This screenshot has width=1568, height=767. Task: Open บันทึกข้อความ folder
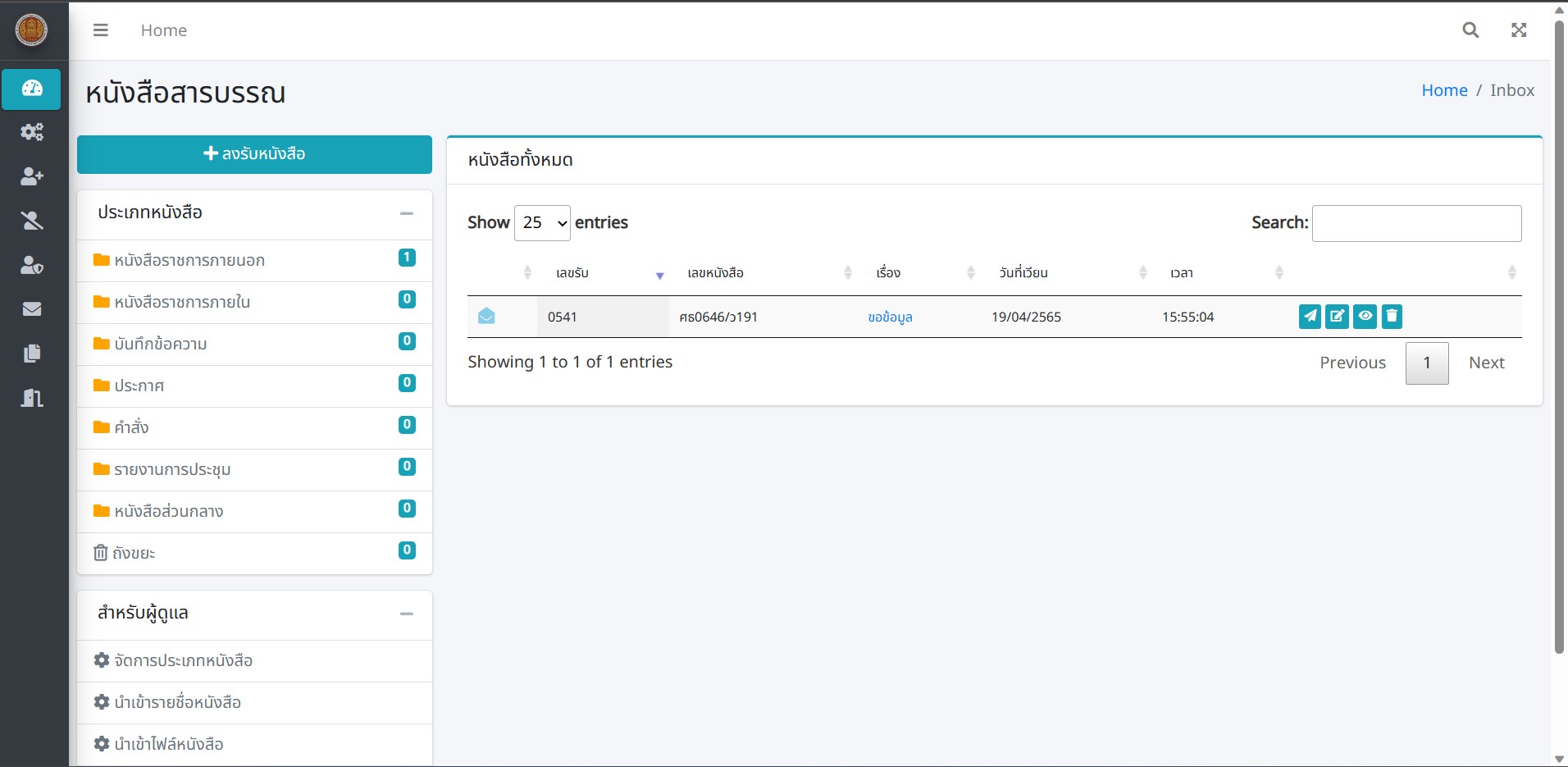click(x=254, y=345)
